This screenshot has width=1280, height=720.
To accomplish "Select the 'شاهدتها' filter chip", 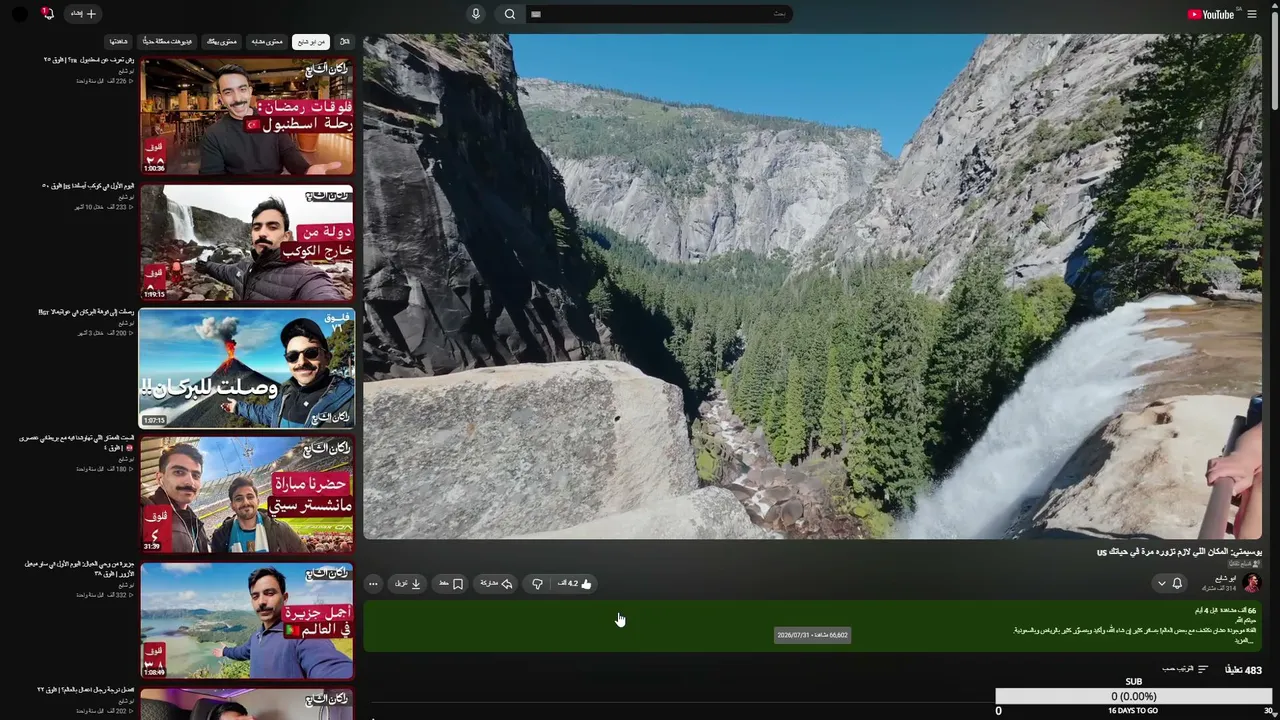I will [x=119, y=42].
